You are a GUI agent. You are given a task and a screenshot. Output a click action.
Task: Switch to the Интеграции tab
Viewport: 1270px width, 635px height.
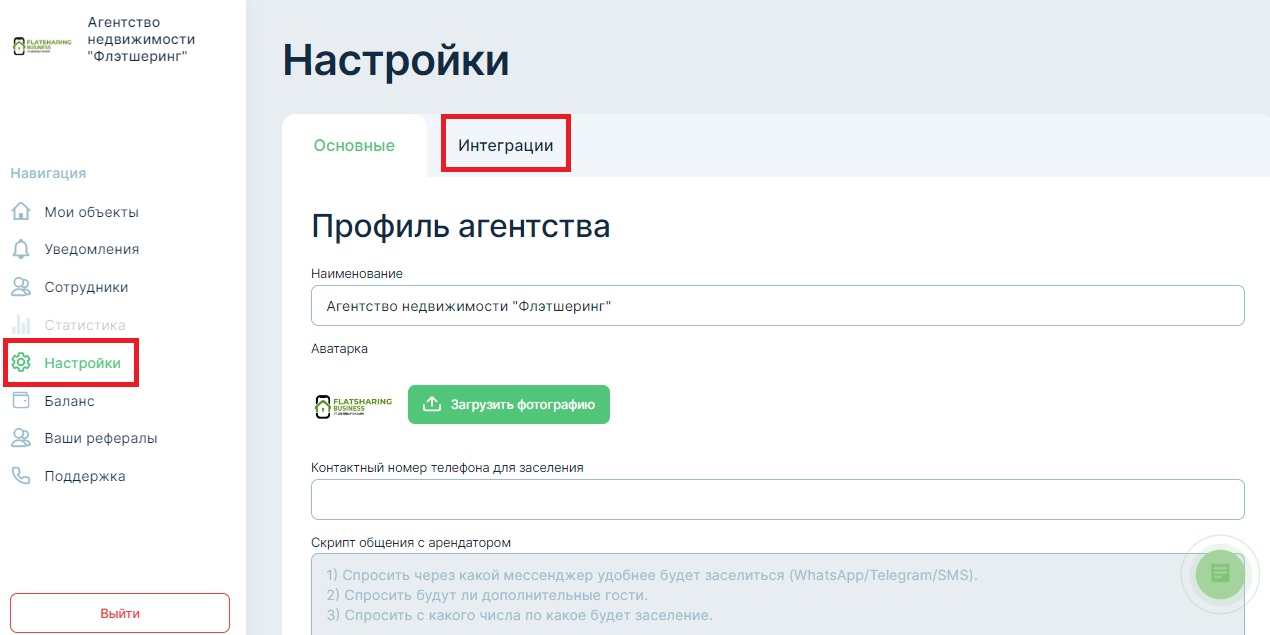[505, 145]
